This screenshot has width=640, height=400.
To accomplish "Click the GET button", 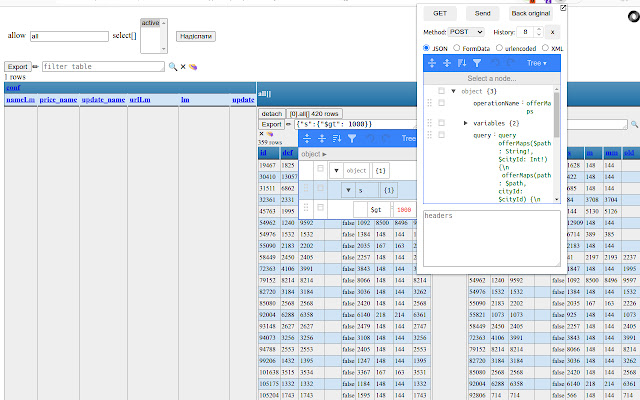I will click(440, 13).
